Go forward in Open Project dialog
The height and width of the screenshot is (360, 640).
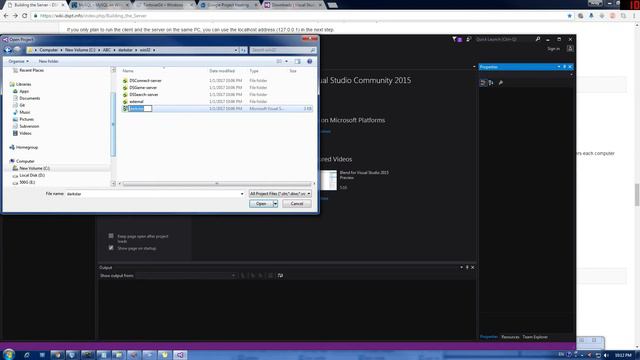pyautogui.click(x=17, y=50)
